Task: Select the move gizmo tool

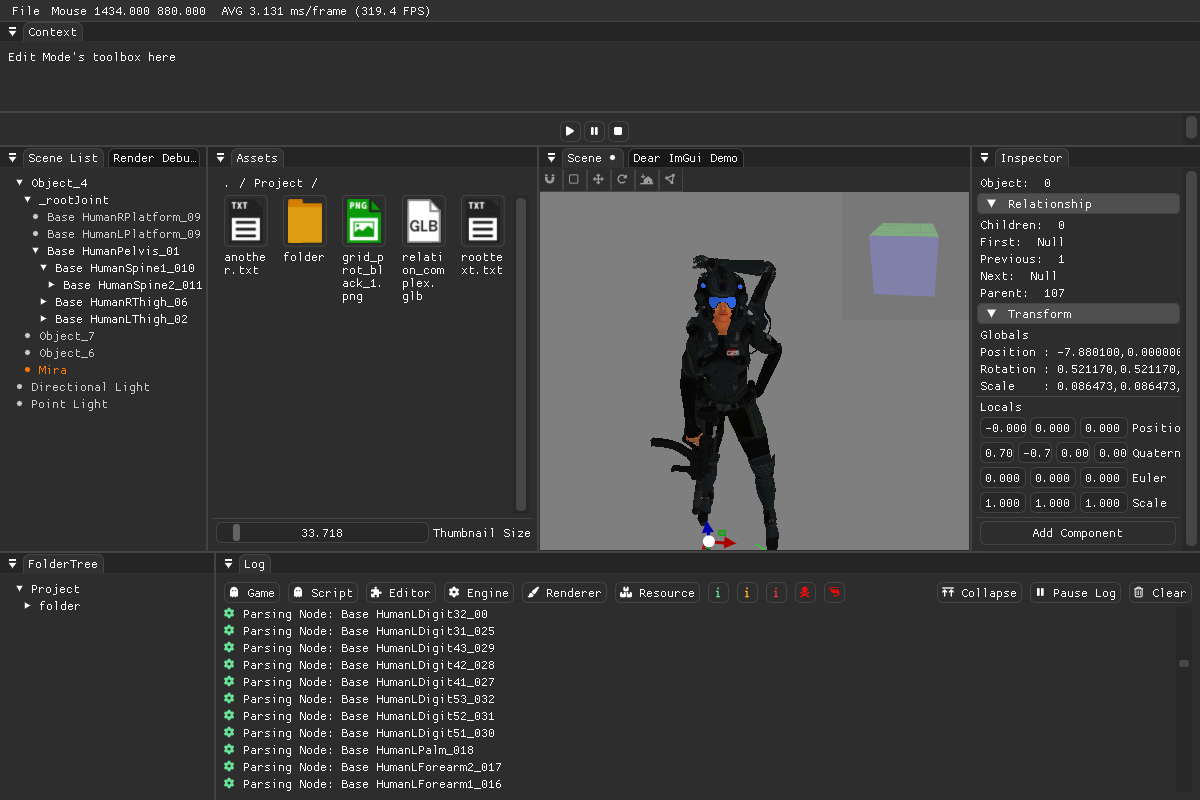Action: coord(599,179)
